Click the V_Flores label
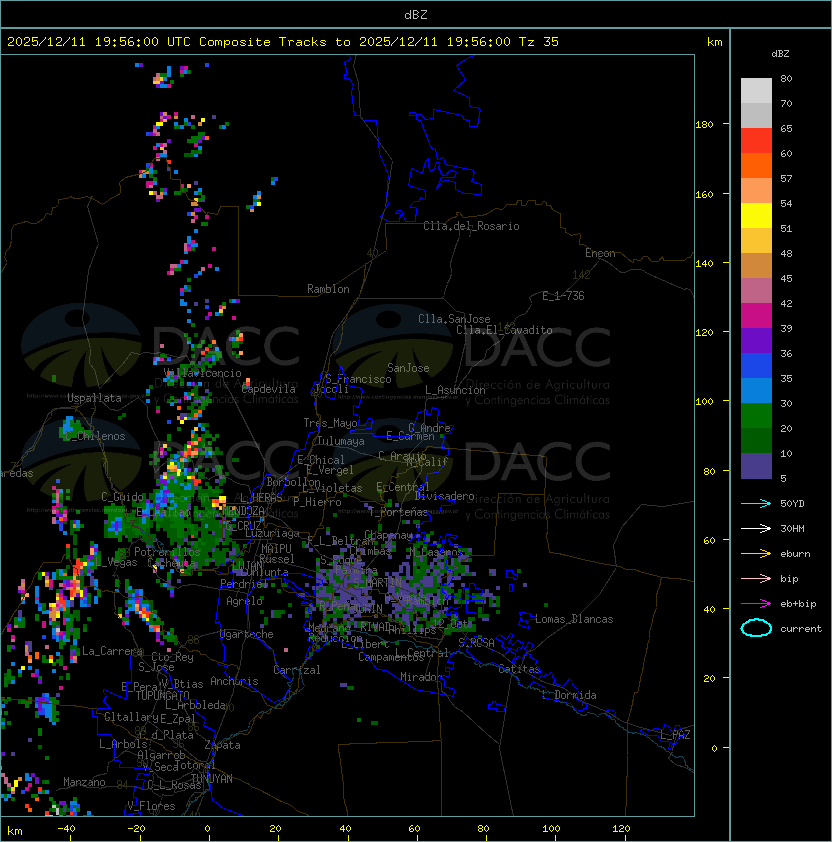 coord(151,805)
